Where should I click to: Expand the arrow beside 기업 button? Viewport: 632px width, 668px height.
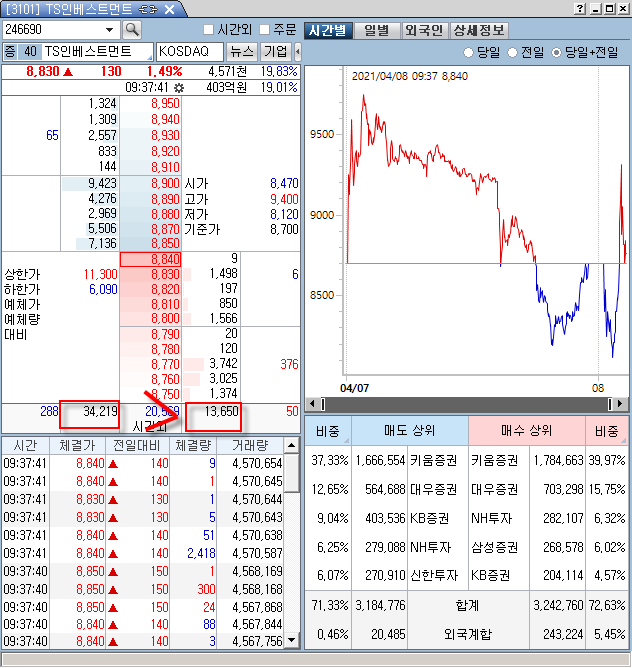pos(297,51)
